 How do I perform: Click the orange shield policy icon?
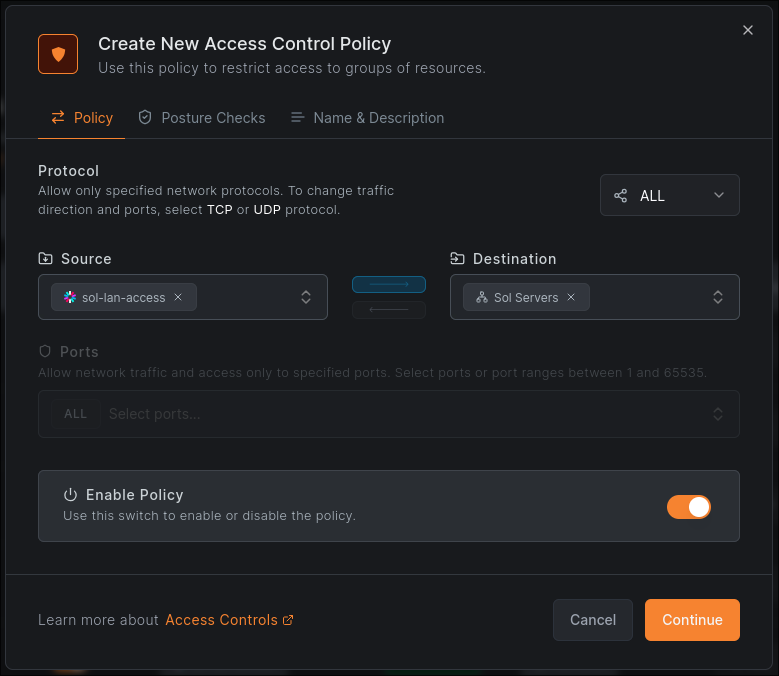[x=58, y=54]
